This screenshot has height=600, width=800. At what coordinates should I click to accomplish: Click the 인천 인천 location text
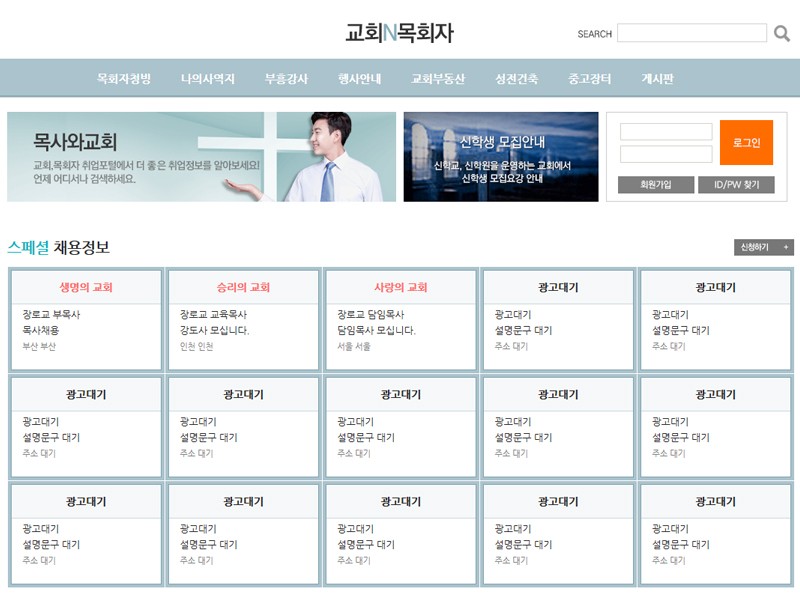click(196, 346)
